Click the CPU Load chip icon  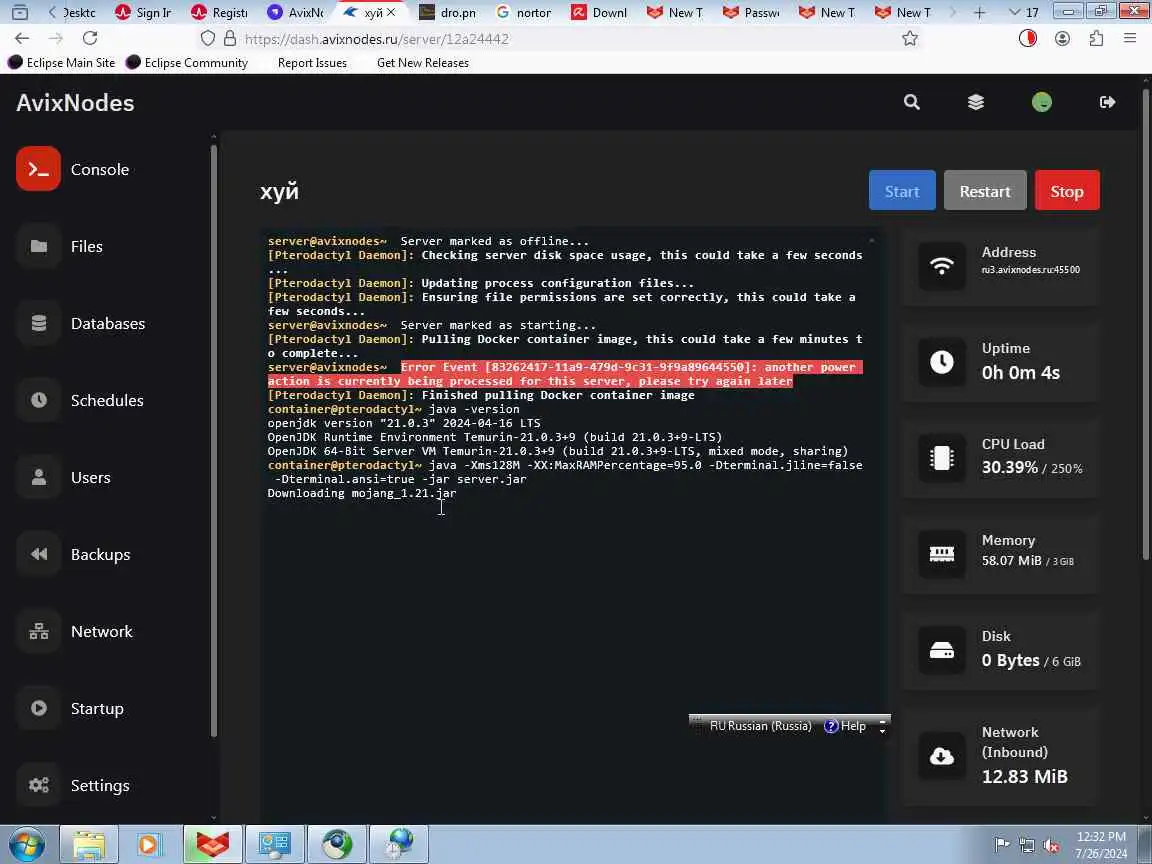[x=942, y=458]
